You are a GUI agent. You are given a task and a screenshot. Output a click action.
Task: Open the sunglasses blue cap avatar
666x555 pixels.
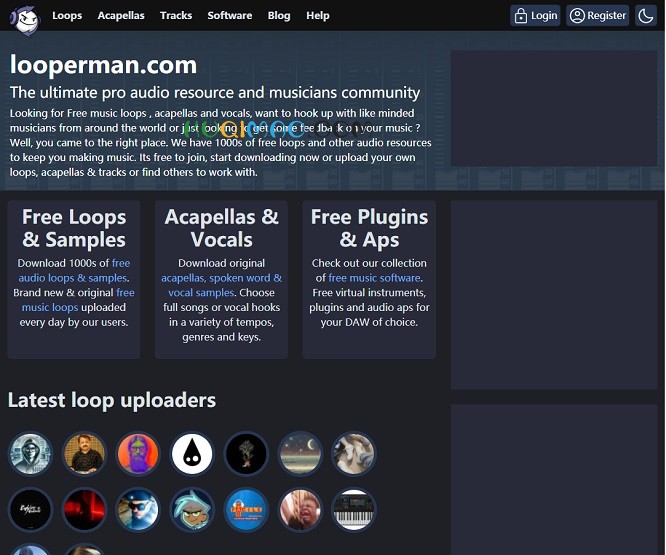click(x=138, y=509)
